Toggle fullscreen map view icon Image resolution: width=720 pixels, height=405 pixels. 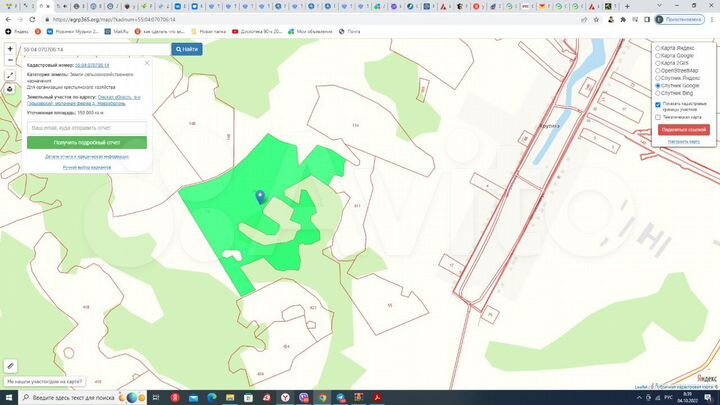point(10,76)
